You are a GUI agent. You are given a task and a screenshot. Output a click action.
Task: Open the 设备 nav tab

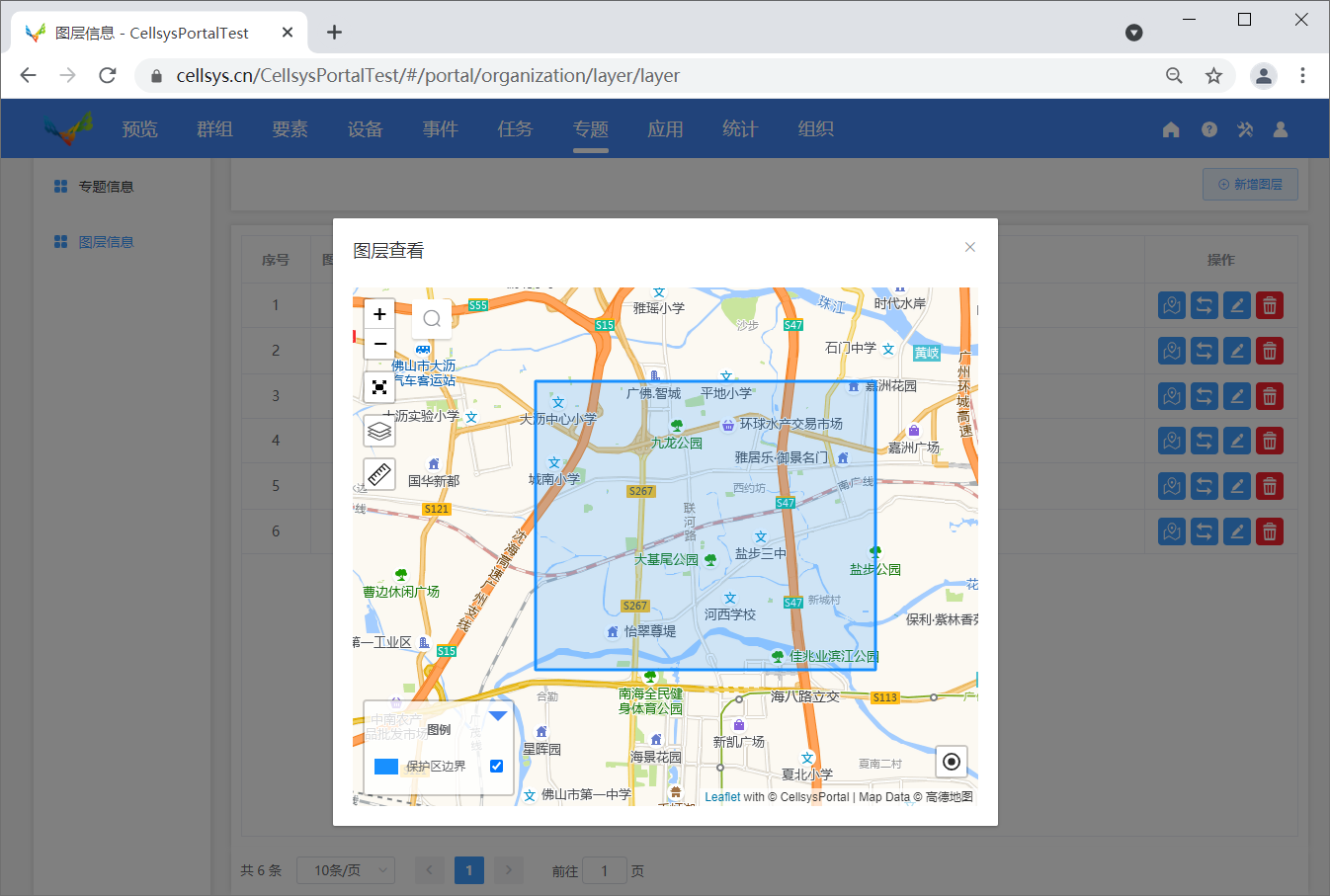(x=365, y=128)
